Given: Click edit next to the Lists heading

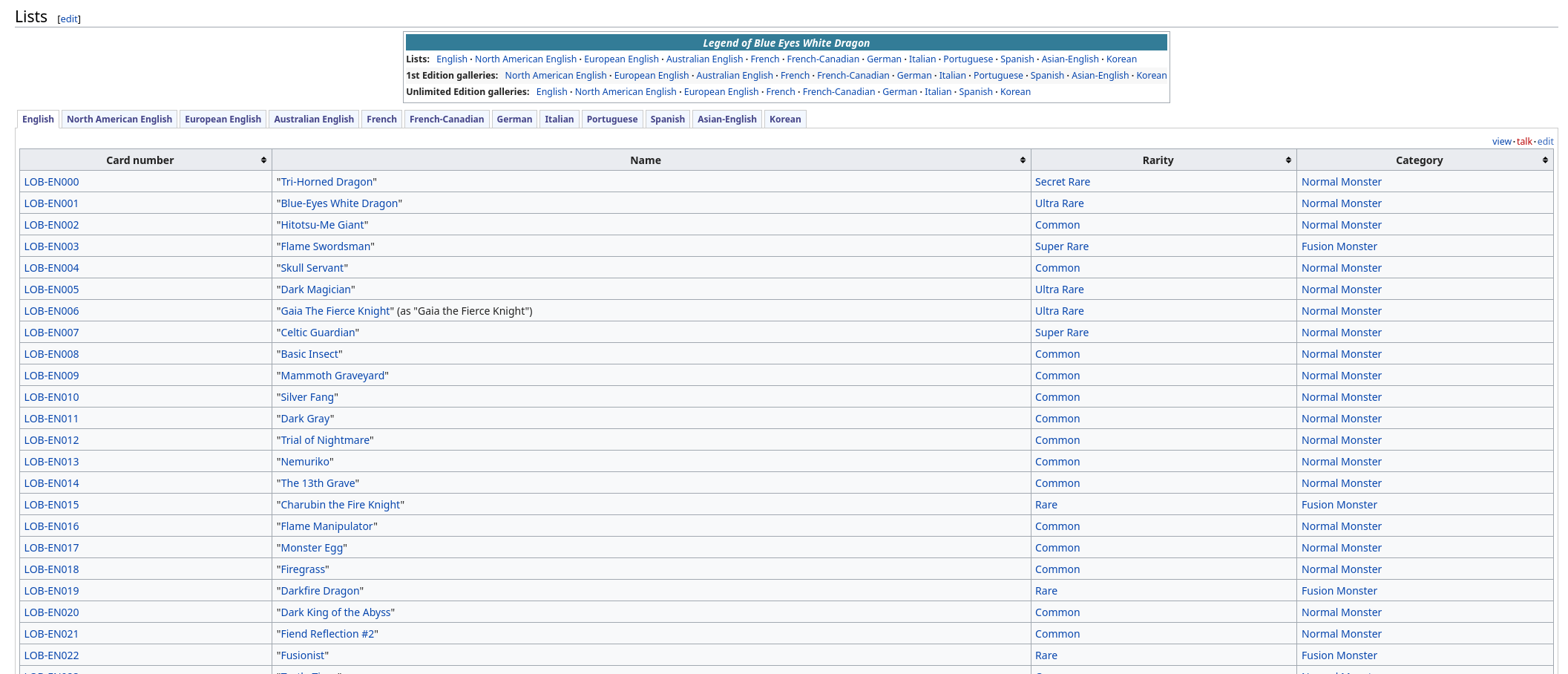Looking at the screenshot, I should [68, 19].
